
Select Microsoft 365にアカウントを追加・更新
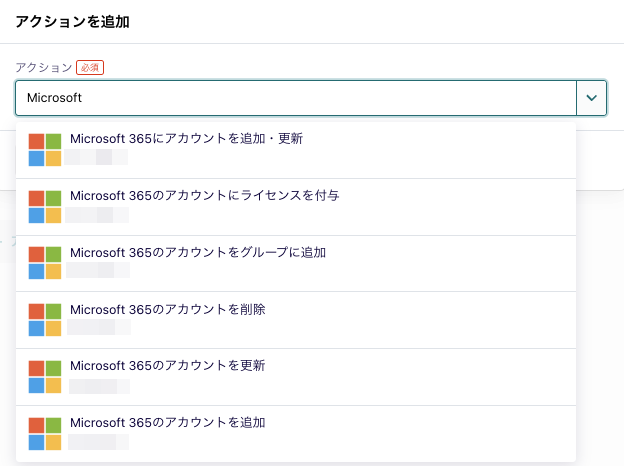point(296,150)
